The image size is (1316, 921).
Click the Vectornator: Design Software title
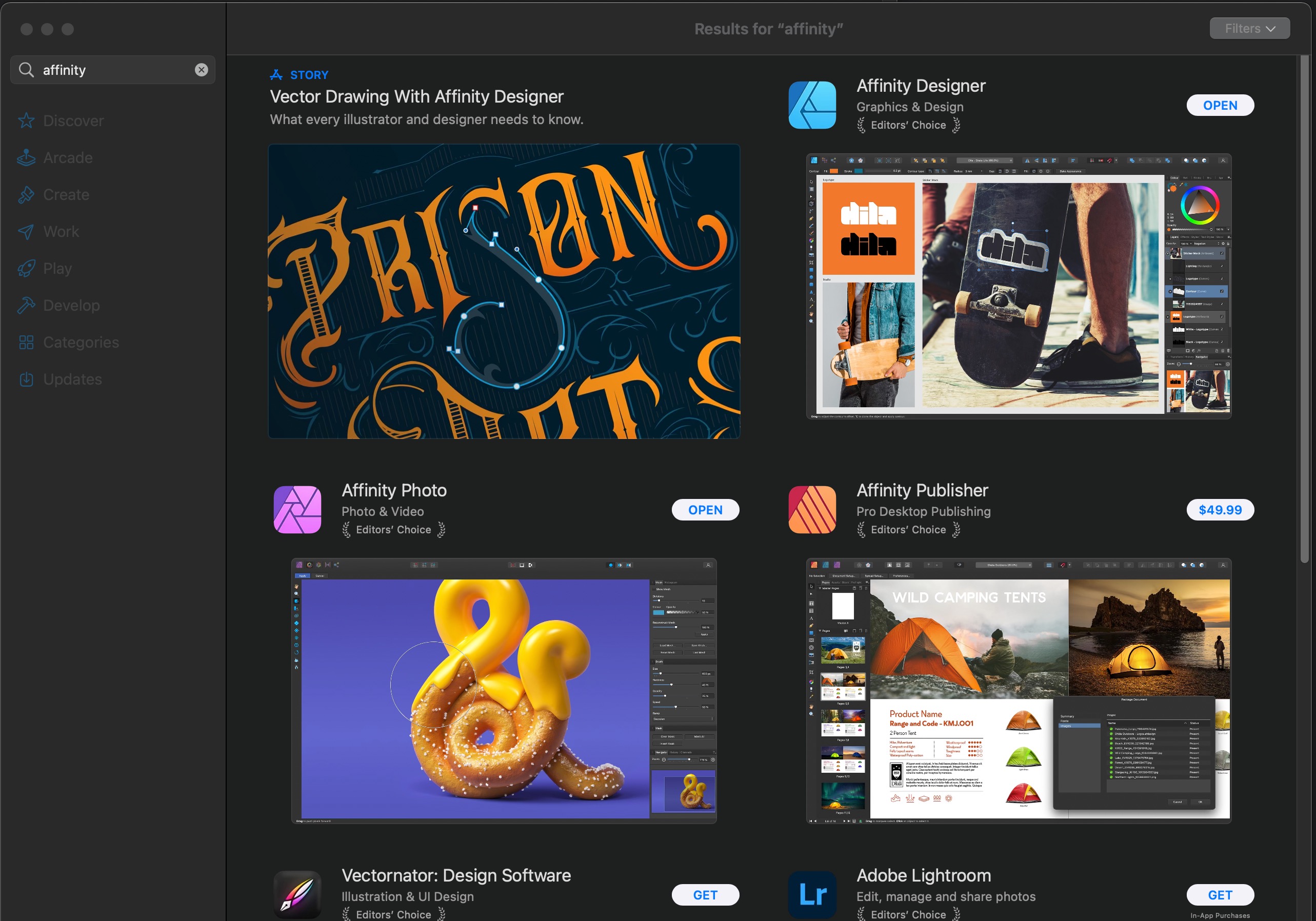(x=455, y=875)
